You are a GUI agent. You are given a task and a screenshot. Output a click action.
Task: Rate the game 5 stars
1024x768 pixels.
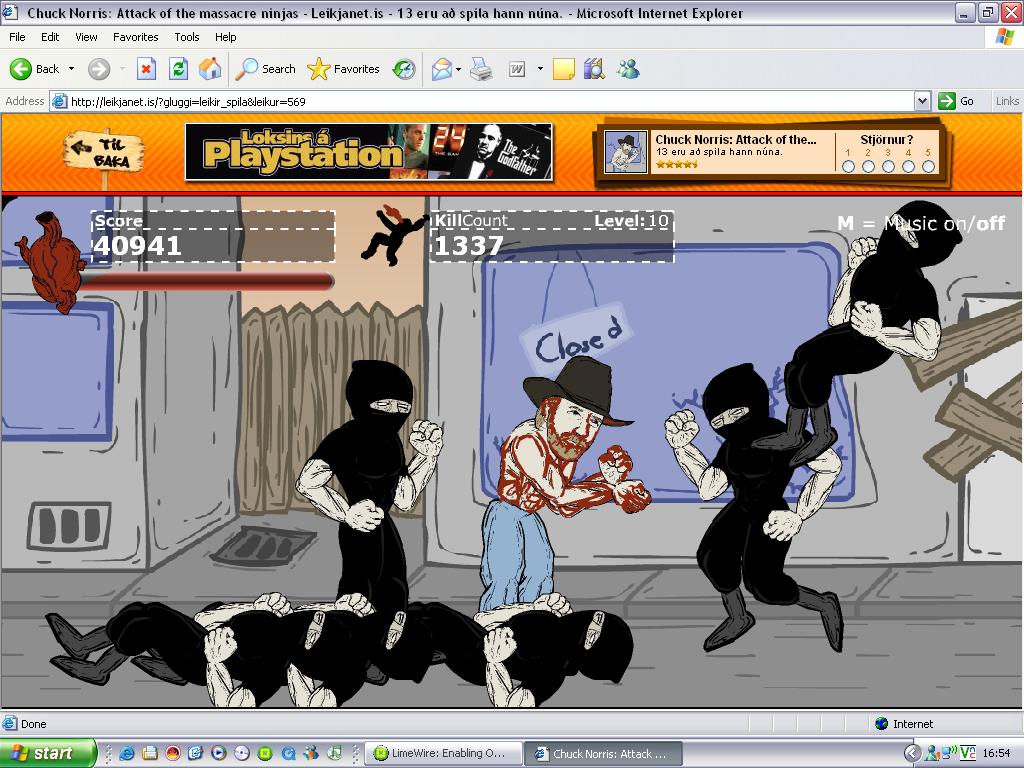928,167
